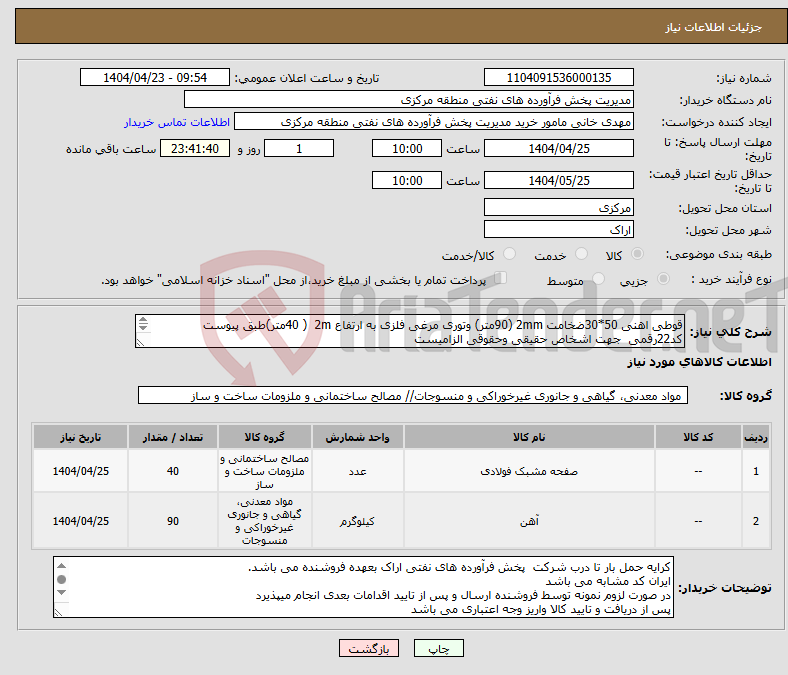Click the remaining days field showing 1
This screenshot has width=788, height=675.
tap(299, 148)
